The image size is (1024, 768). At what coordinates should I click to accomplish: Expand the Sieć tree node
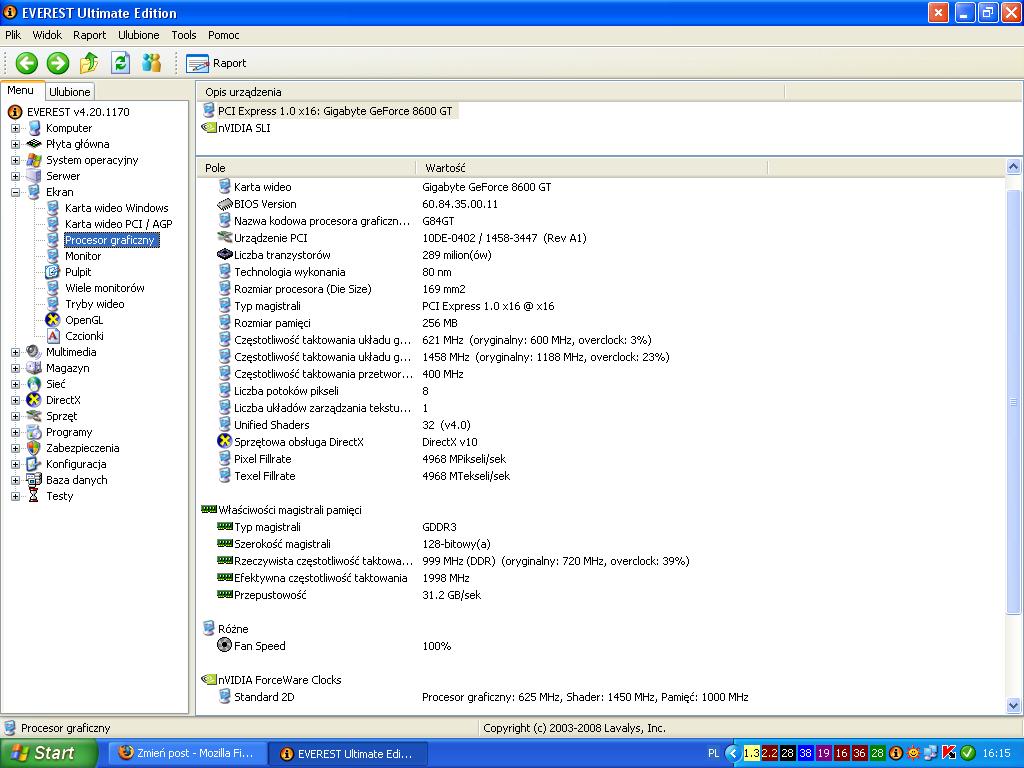tap(16, 384)
